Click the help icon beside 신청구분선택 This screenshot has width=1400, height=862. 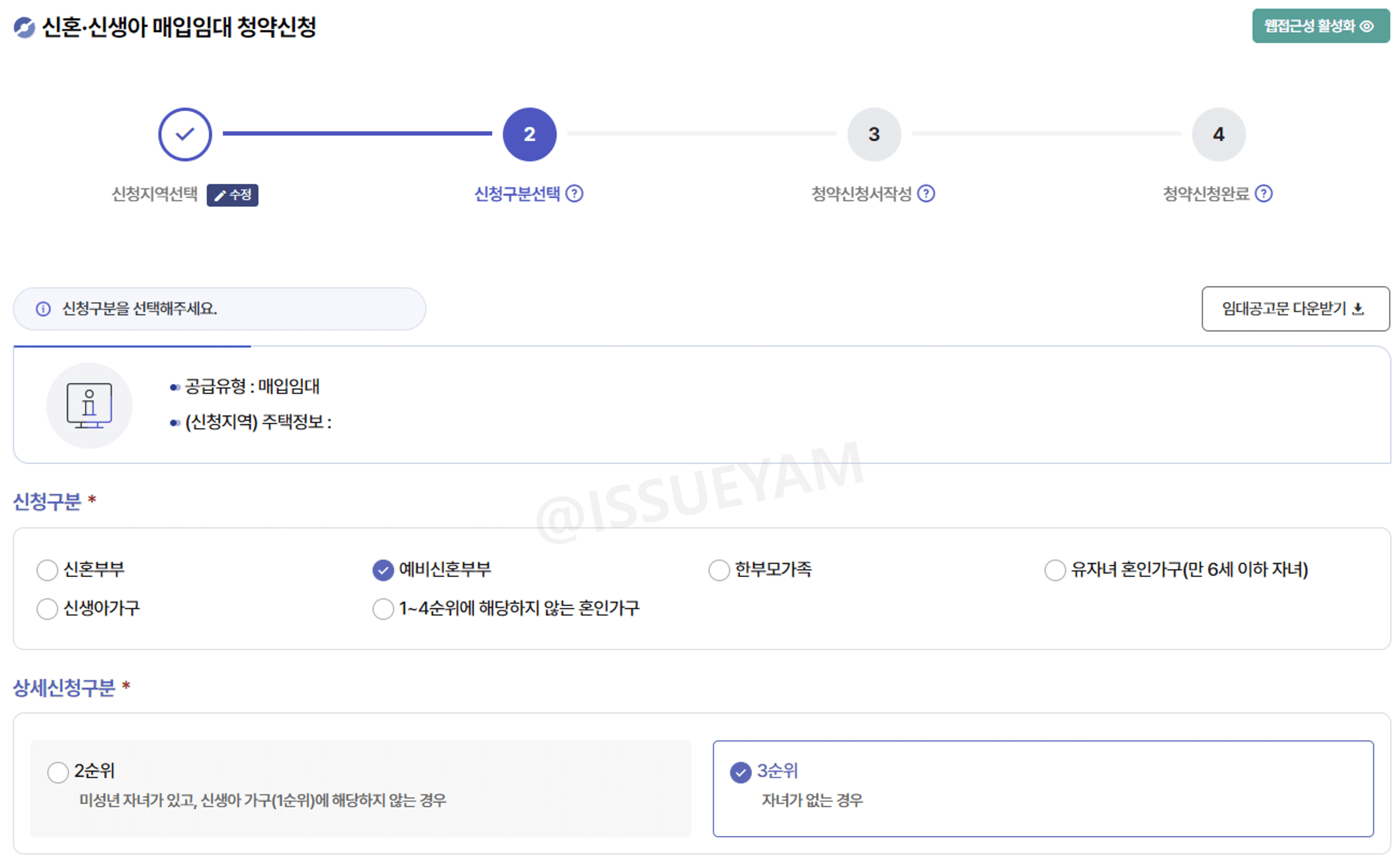tap(575, 194)
